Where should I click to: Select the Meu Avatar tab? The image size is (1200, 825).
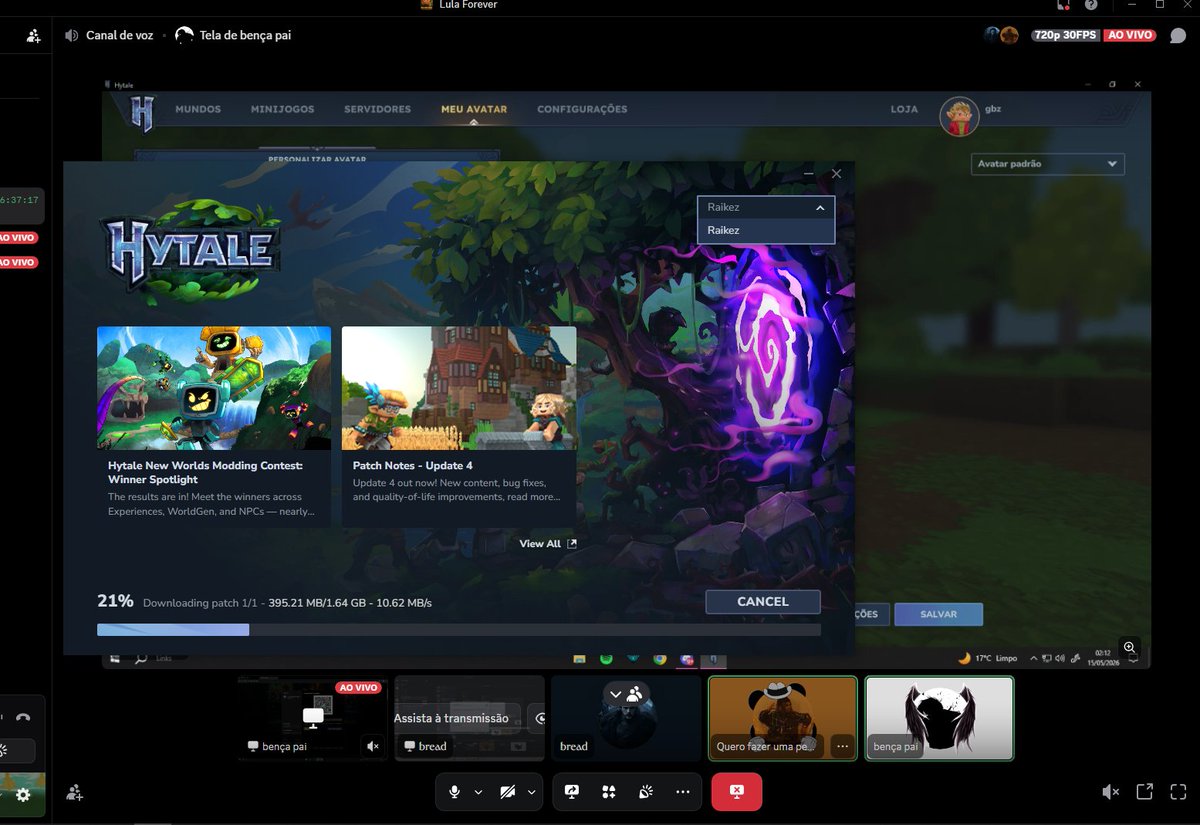click(474, 109)
